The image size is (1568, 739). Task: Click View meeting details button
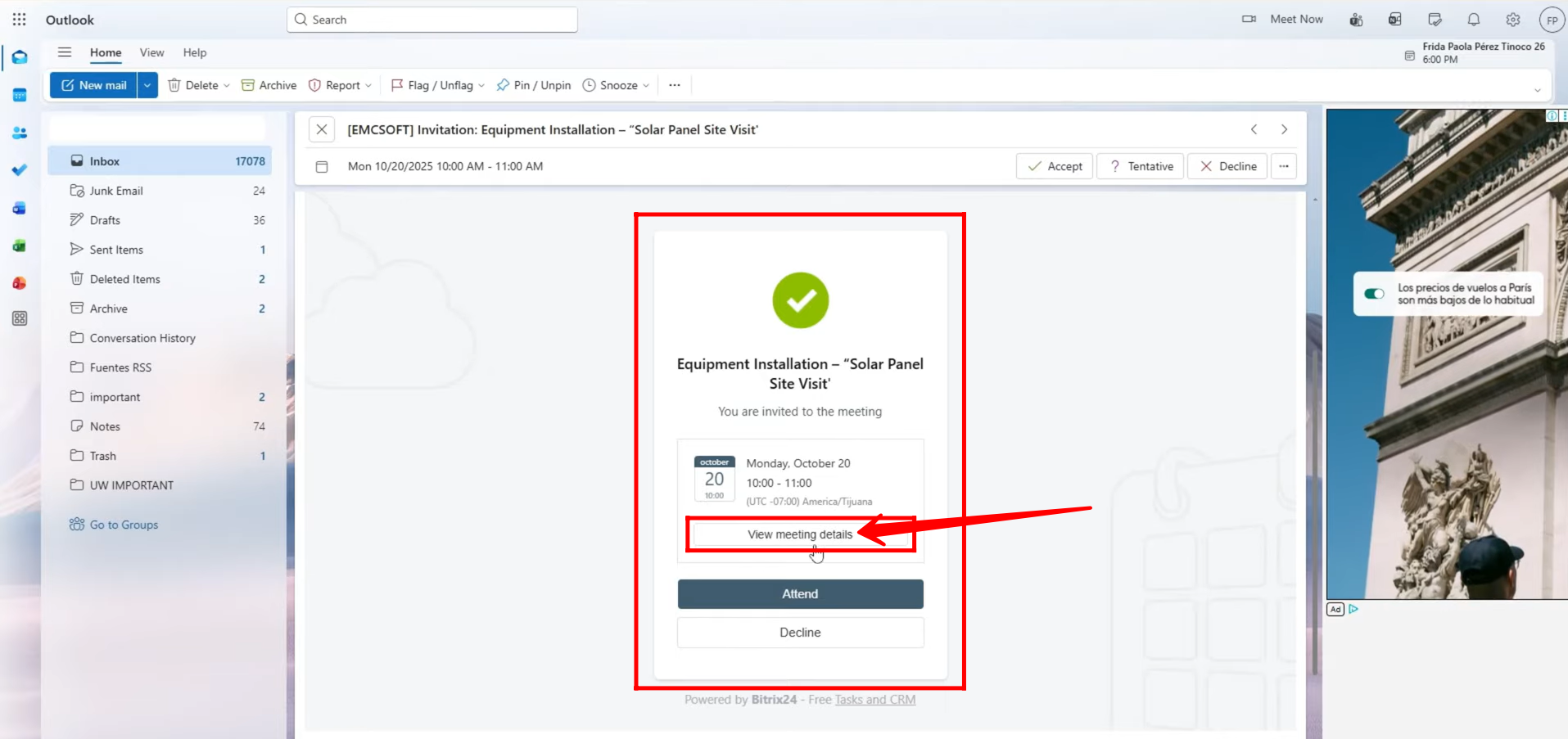pyautogui.click(x=800, y=534)
